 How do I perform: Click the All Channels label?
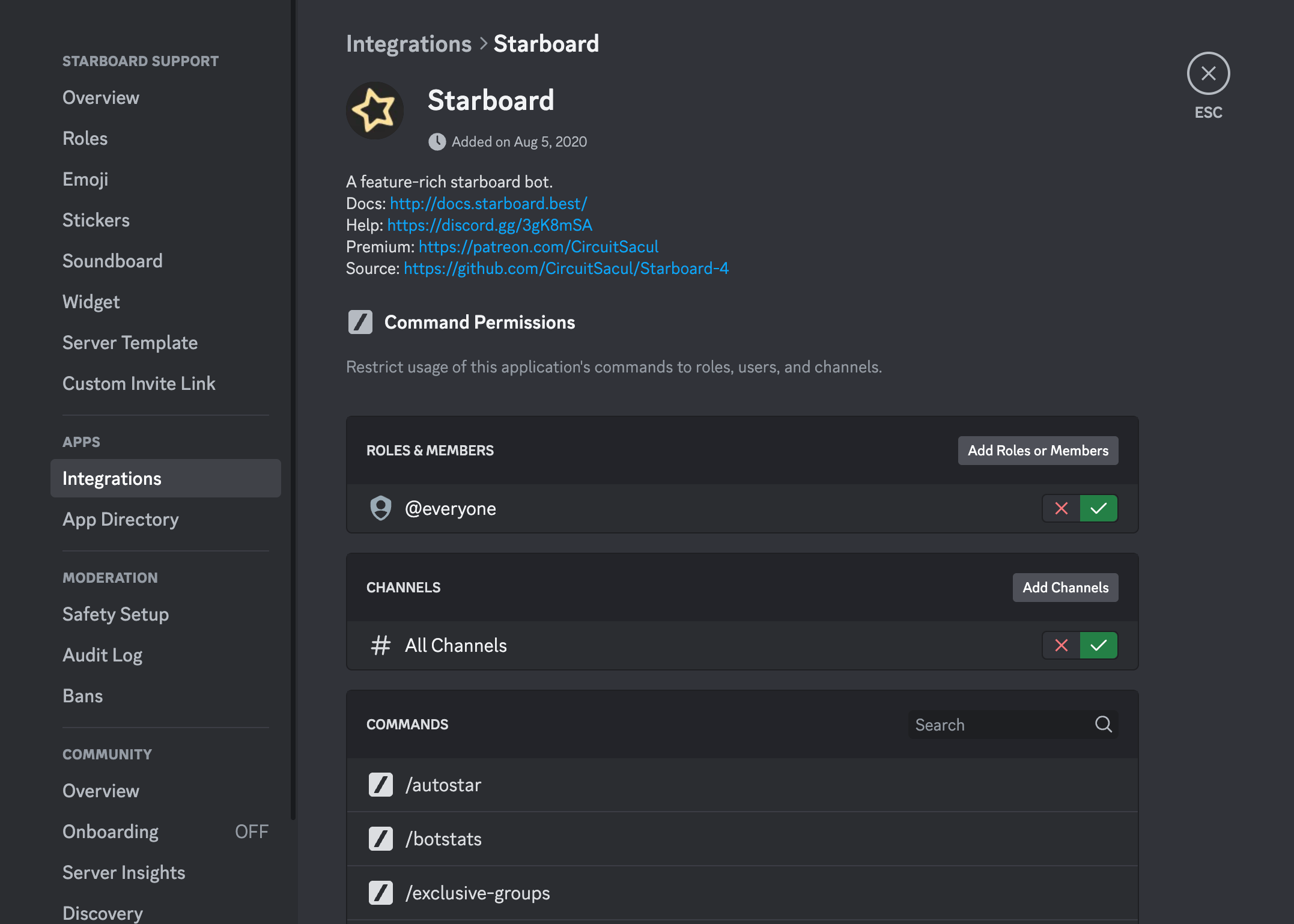click(x=456, y=645)
